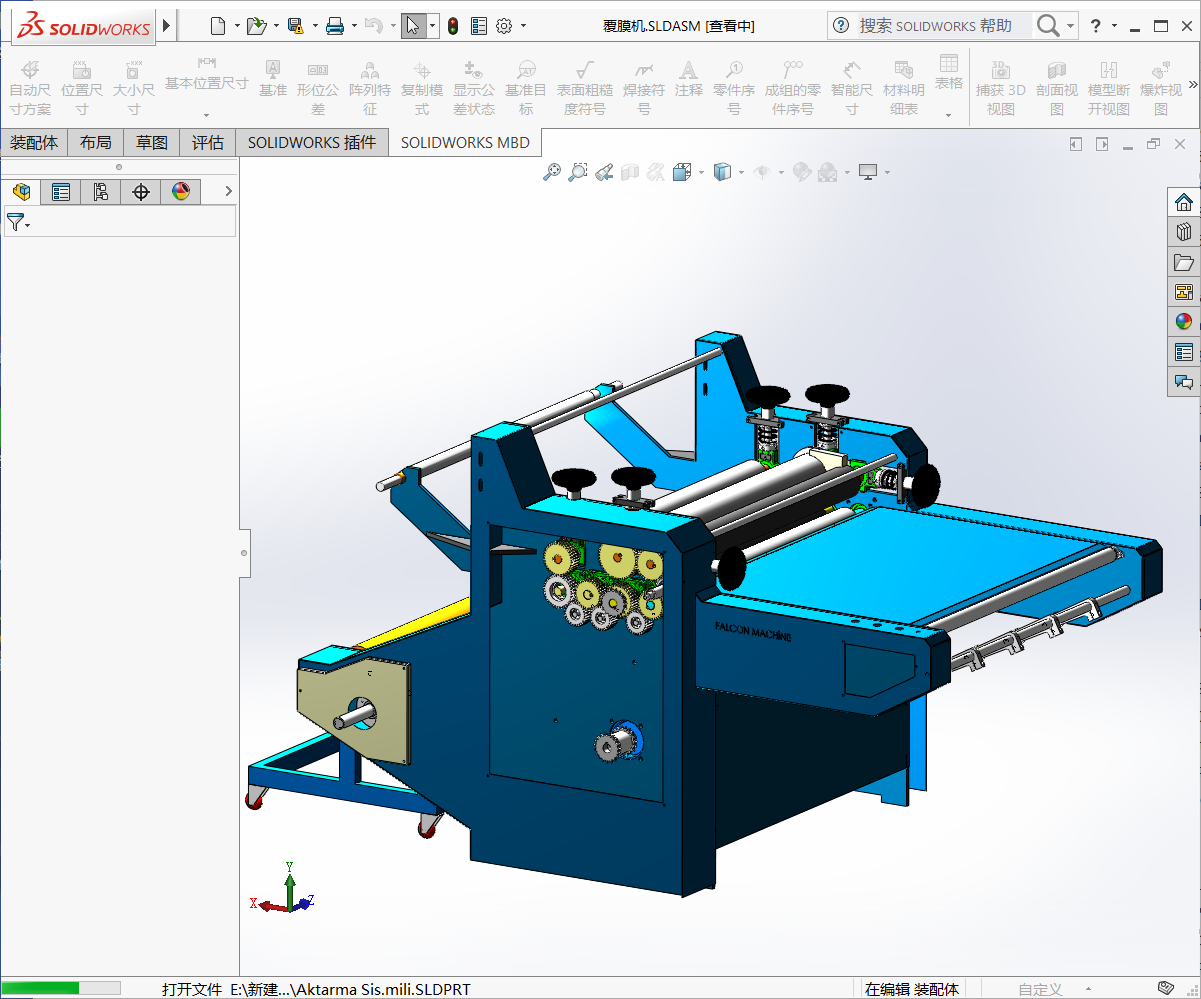Expand the search type dropdown beside magnifier
The height and width of the screenshot is (999, 1201).
(x=1071, y=26)
